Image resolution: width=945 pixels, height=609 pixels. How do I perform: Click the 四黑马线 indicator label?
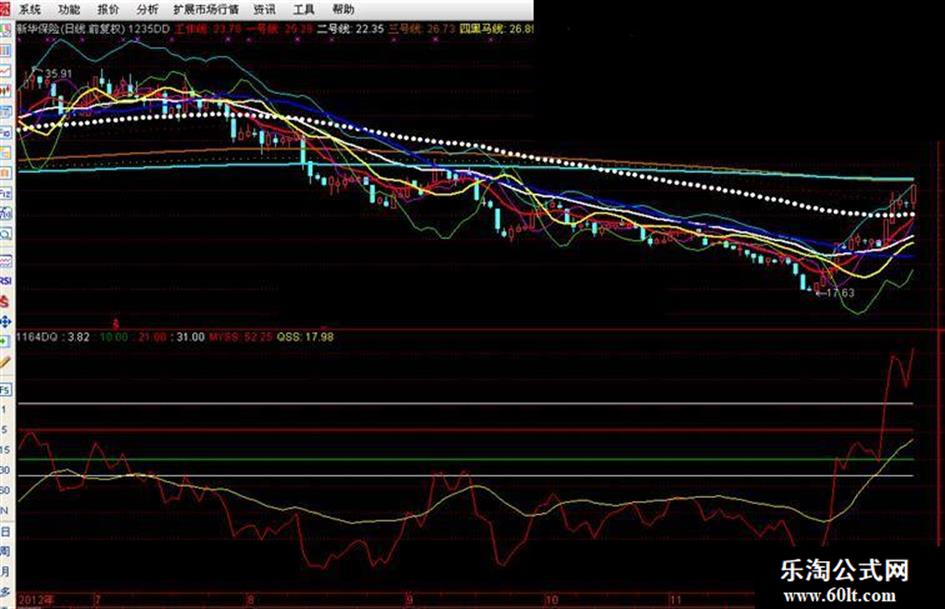pos(481,28)
